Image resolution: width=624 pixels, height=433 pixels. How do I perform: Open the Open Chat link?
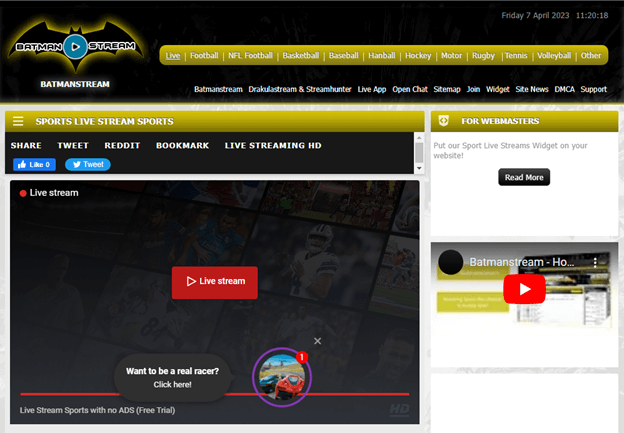tap(410, 89)
